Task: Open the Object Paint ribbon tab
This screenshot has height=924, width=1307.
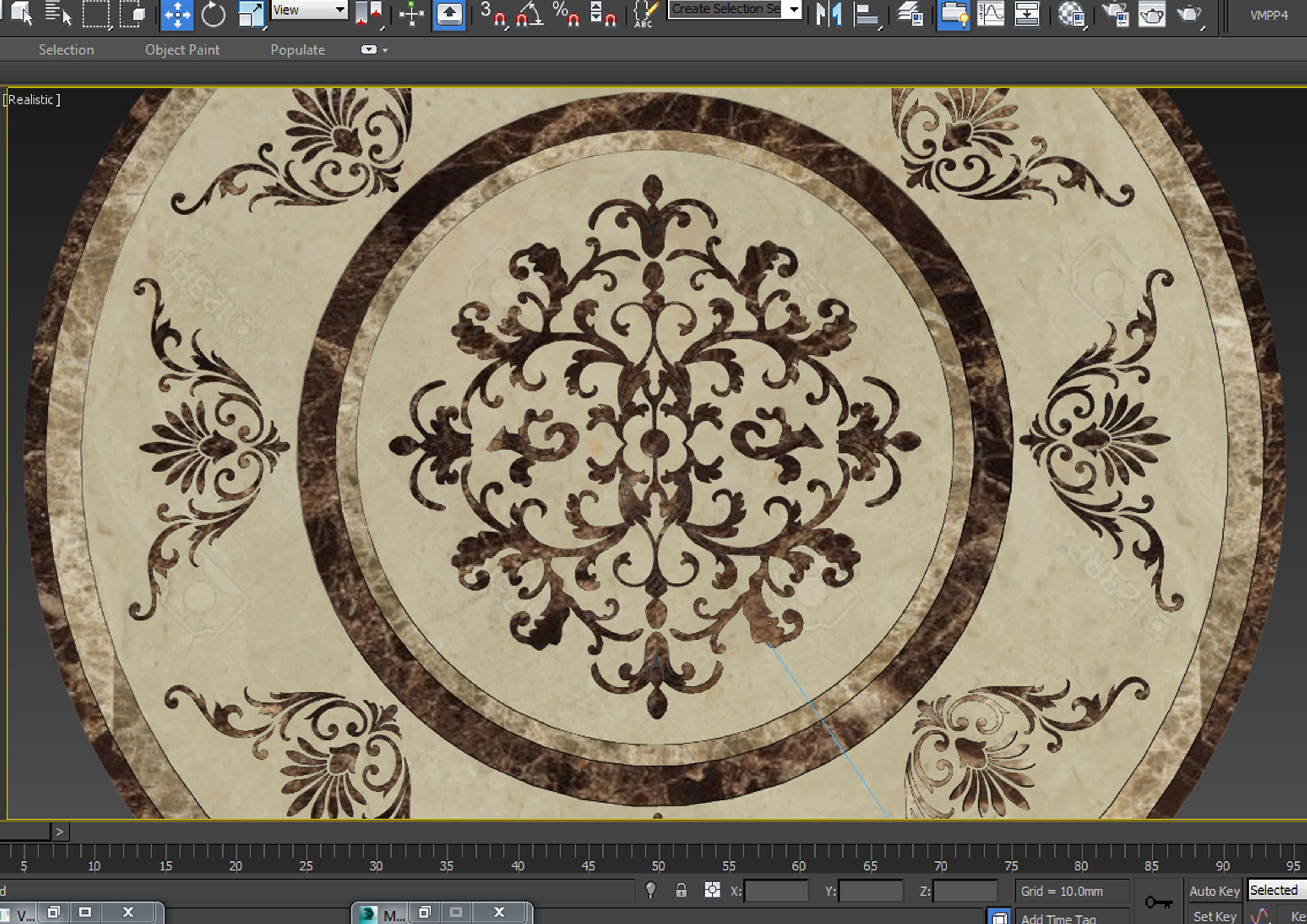Action: coord(182,50)
